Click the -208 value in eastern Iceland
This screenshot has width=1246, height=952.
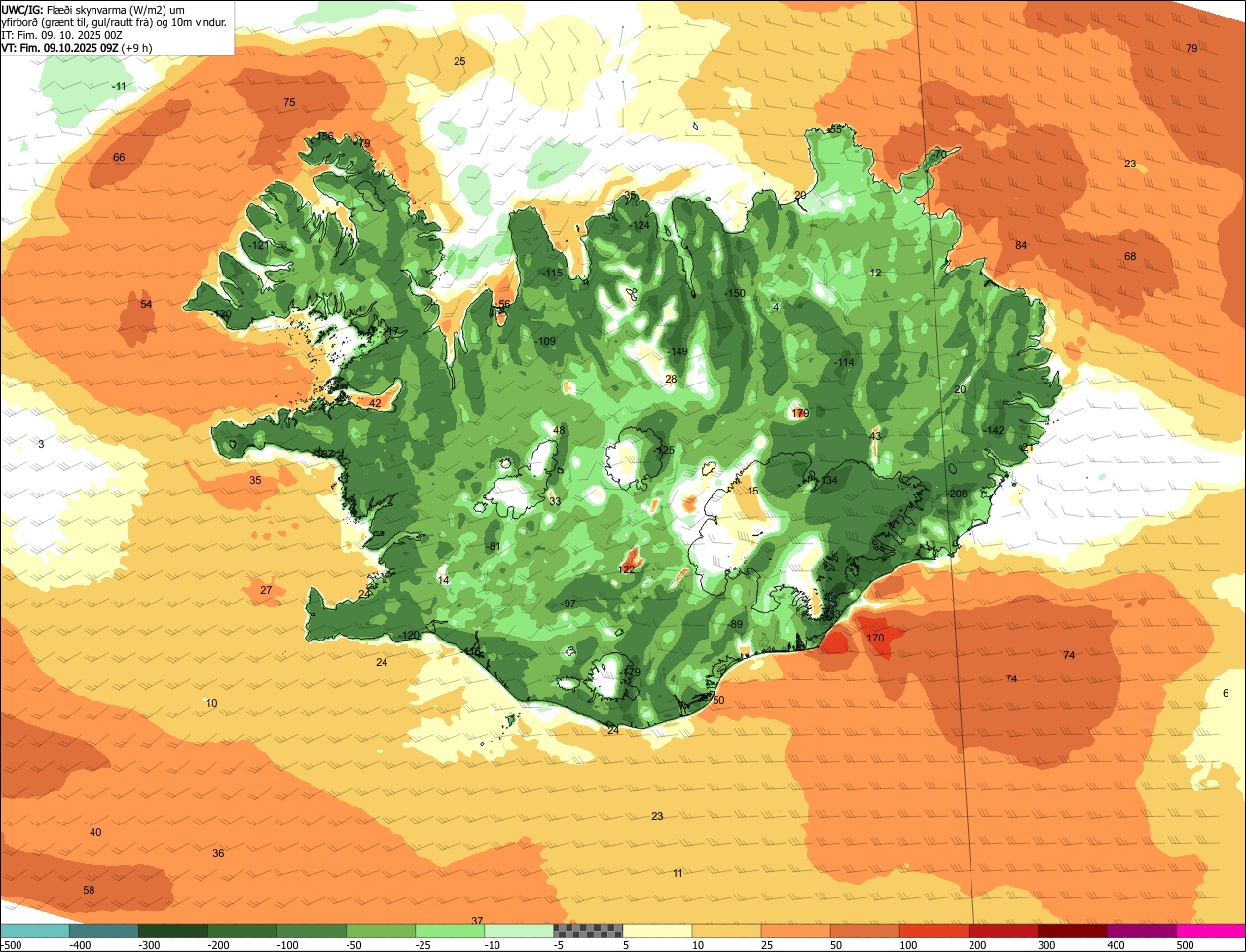point(958,494)
